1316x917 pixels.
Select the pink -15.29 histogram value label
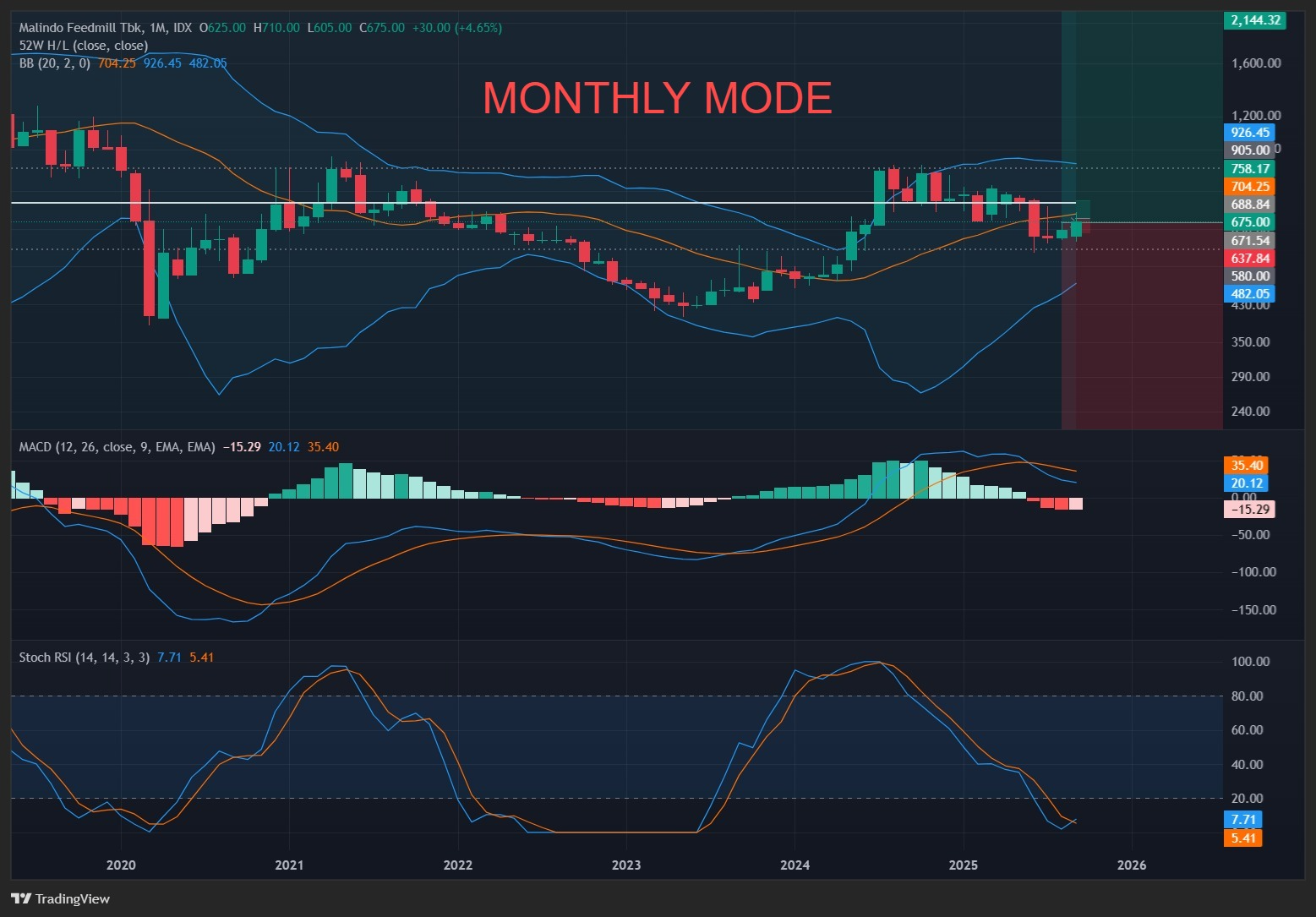coord(1249,510)
